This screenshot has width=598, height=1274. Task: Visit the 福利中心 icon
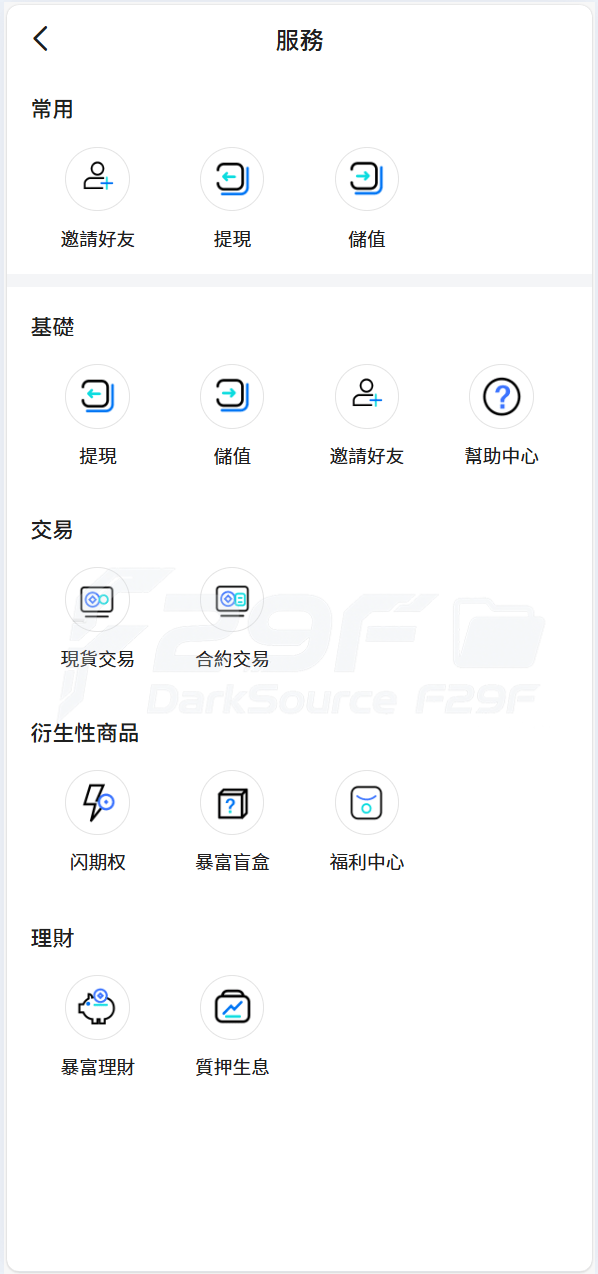pyautogui.click(x=367, y=802)
